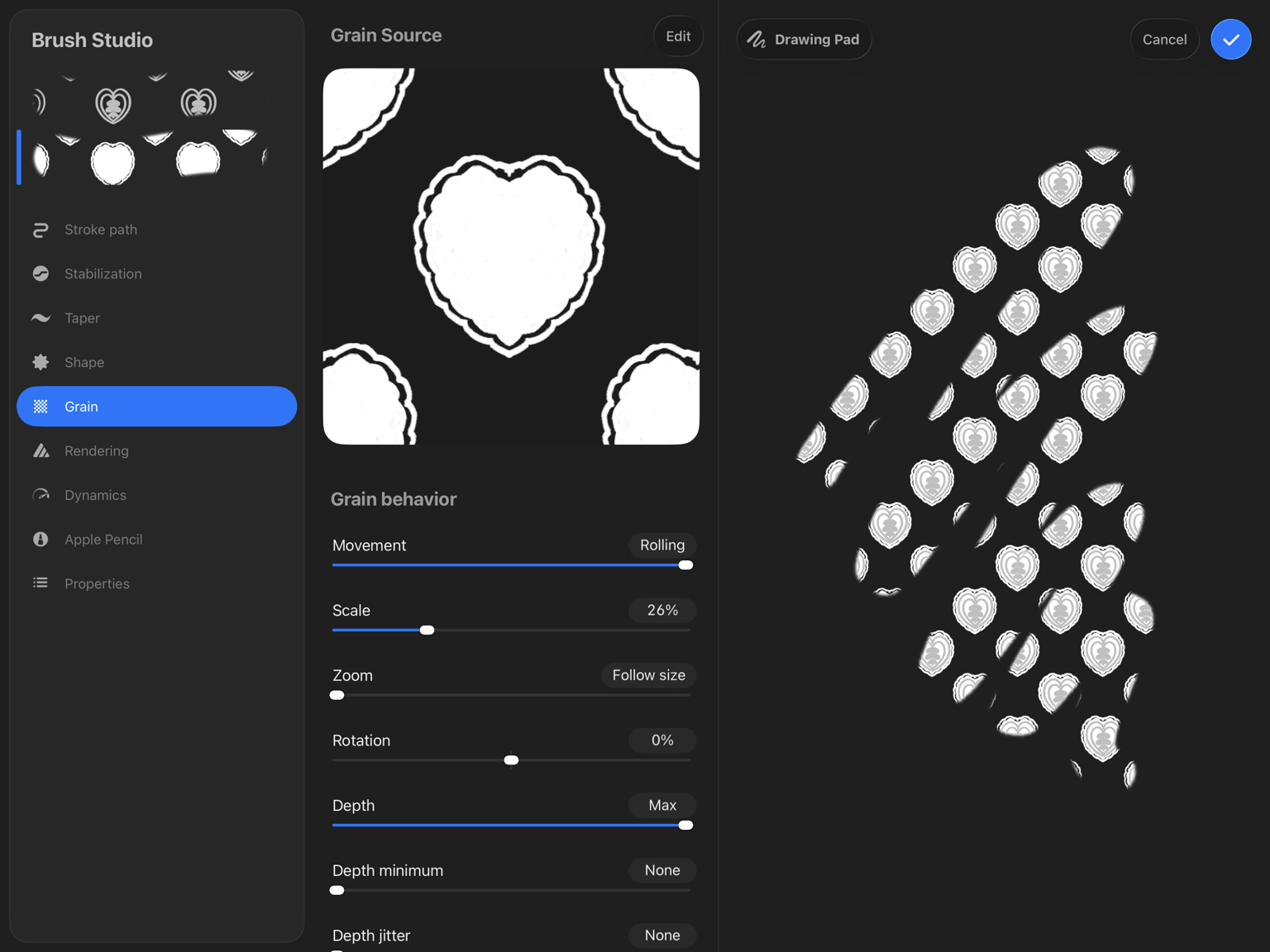Click the Rotation slider handle
The image size is (1270, 952).
point(511,760)
